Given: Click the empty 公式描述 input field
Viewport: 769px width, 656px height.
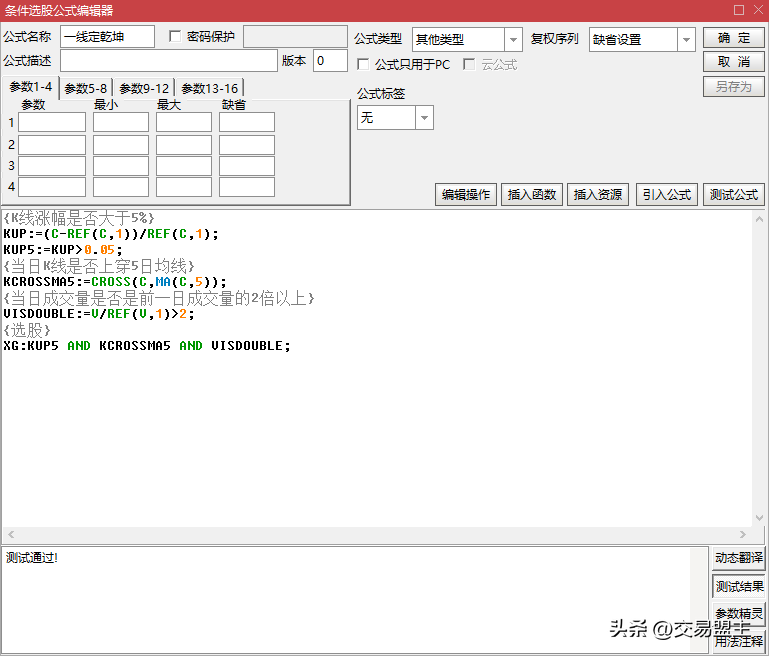Looking at the screenshot, I should click(x=169, y=61).
